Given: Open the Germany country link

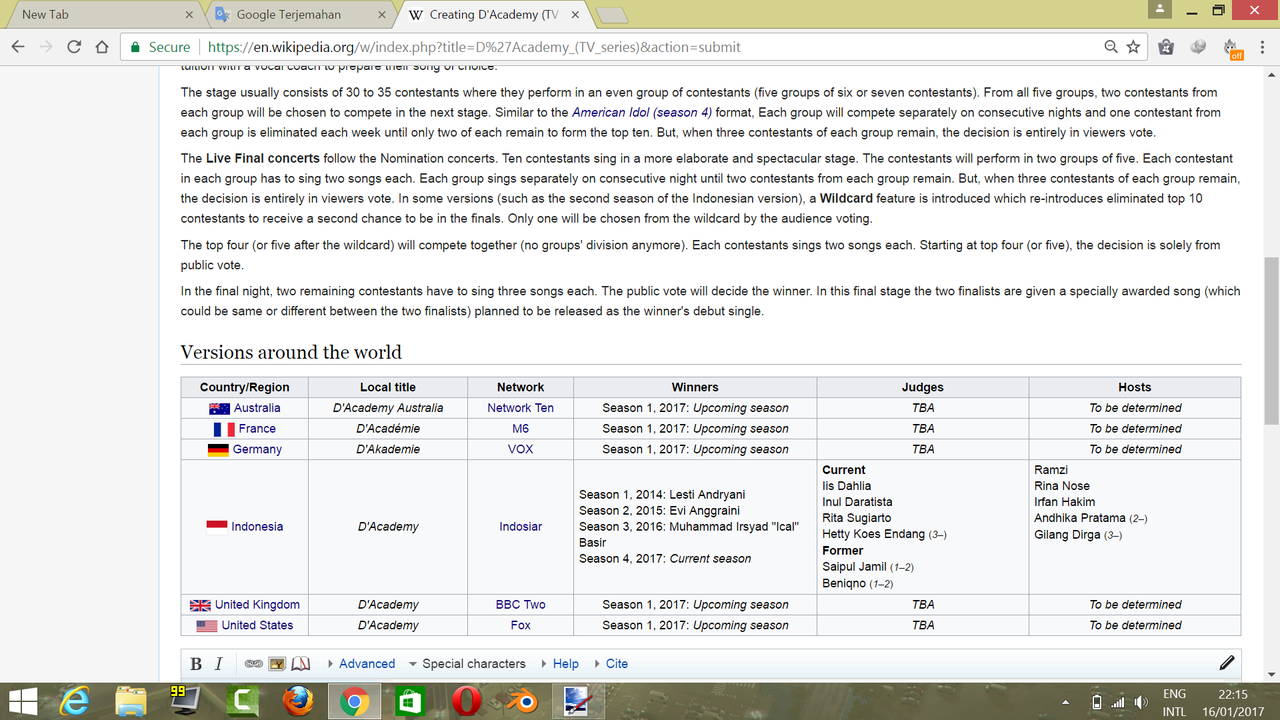Looking at the screenshot, I should pos(257,450).
